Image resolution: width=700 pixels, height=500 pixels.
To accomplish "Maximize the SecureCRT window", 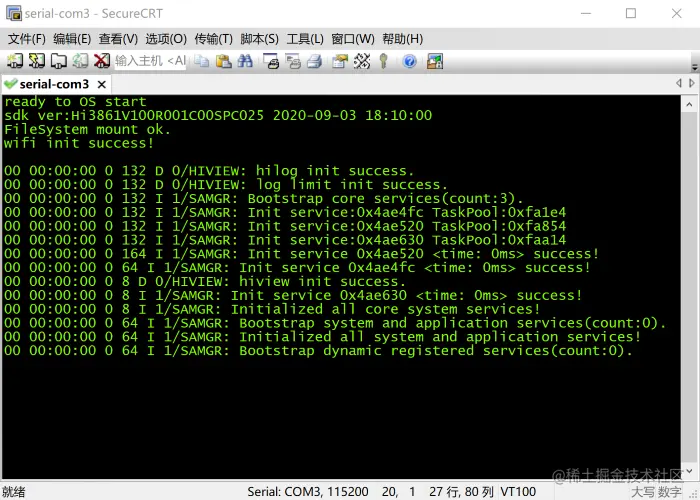I will click(631, 13).
